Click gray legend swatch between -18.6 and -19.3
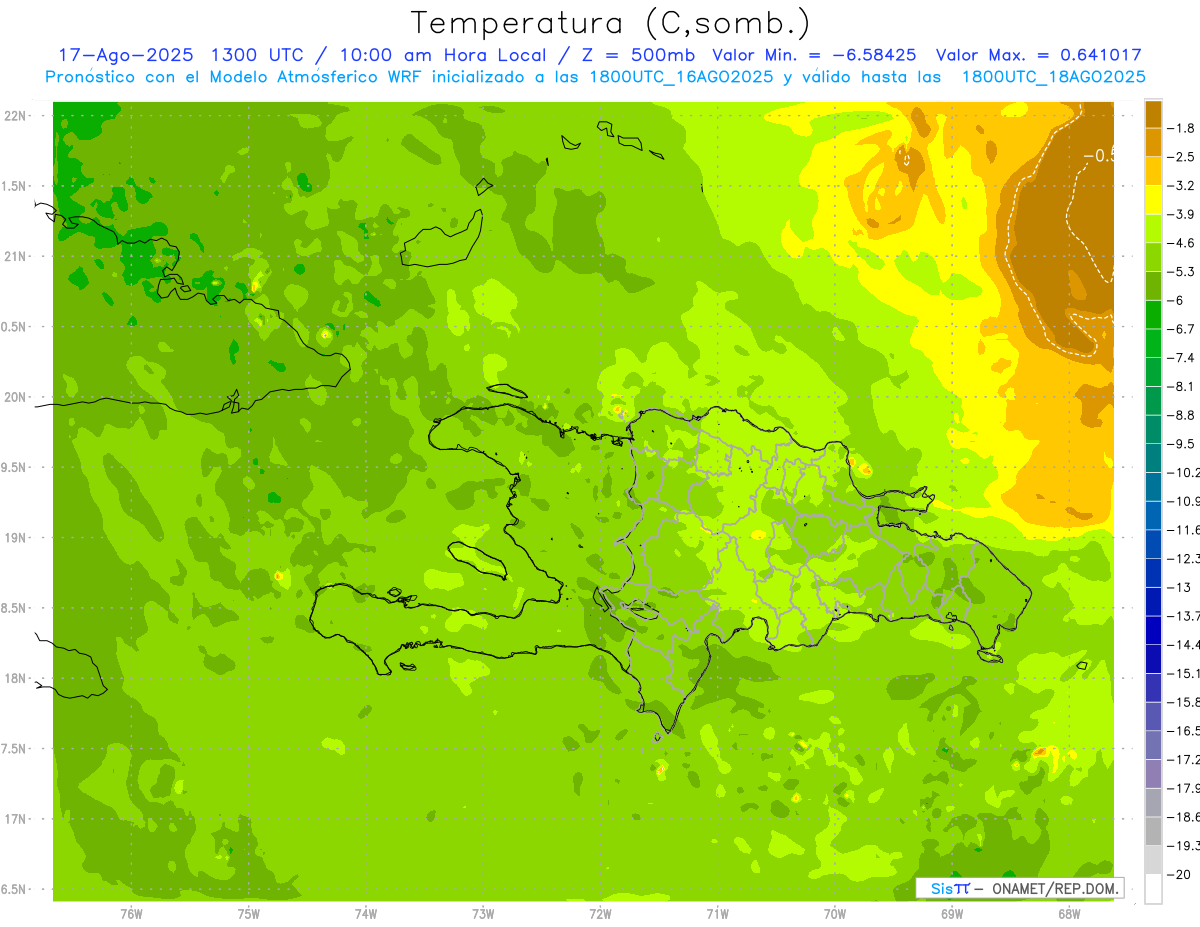 click(1153, 831)
